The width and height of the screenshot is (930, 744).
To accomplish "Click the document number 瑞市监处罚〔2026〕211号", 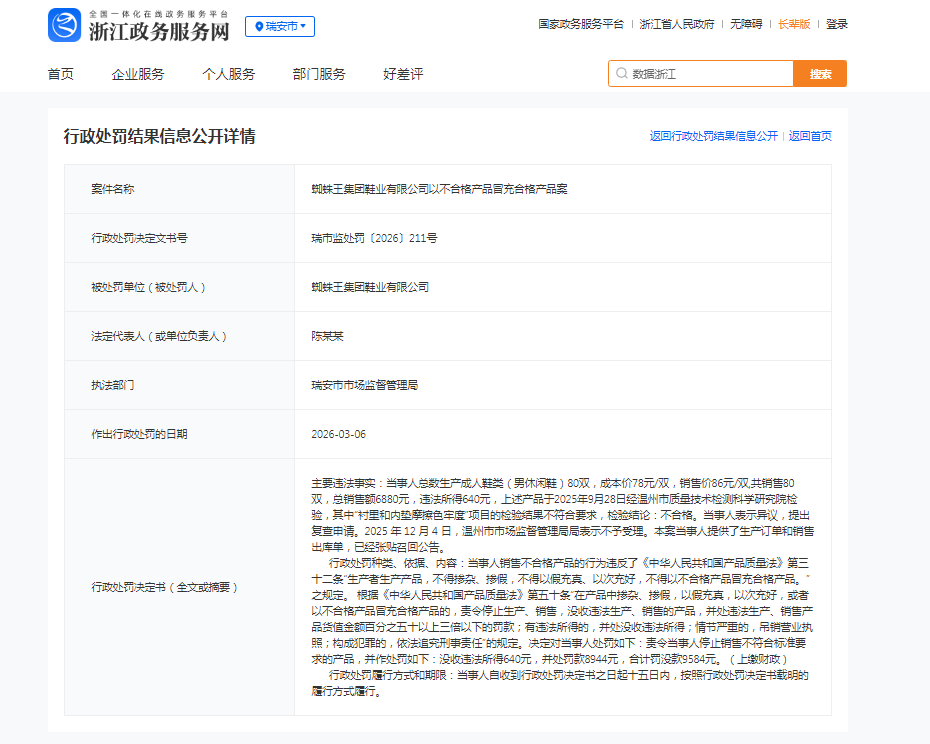I will pyautogui.click(x=374, y=238).
